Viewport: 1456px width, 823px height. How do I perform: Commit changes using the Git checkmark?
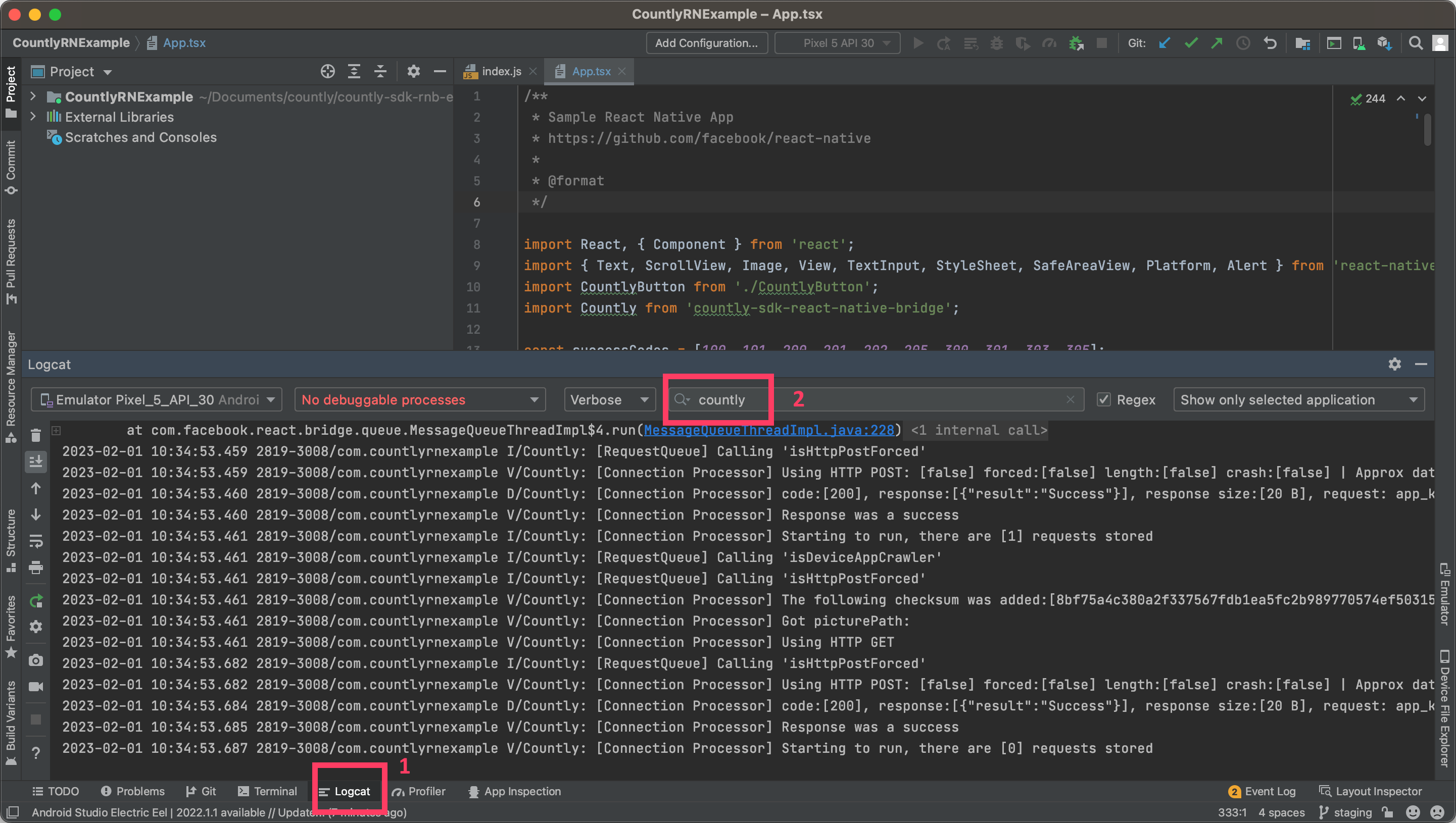pyautogui.click(x=1191, y=42)
